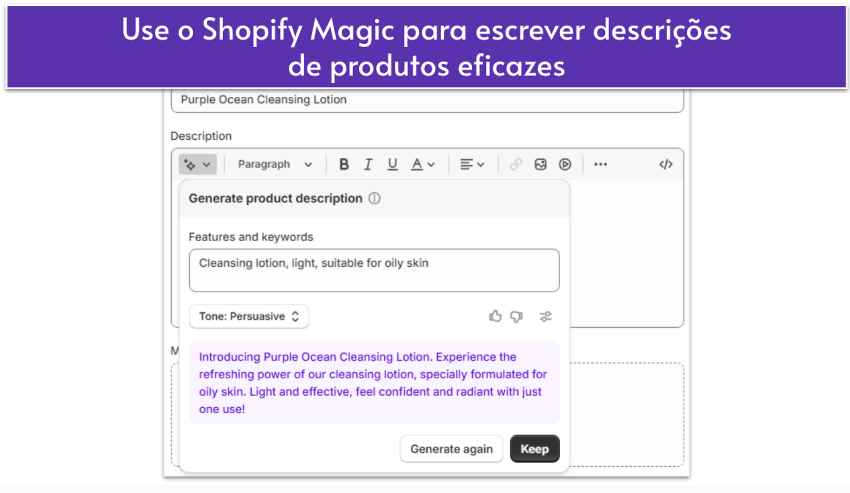Open the text color picker
Viewport: 850px width, 493px height.
pyautogui.click(x=423, y=164)
